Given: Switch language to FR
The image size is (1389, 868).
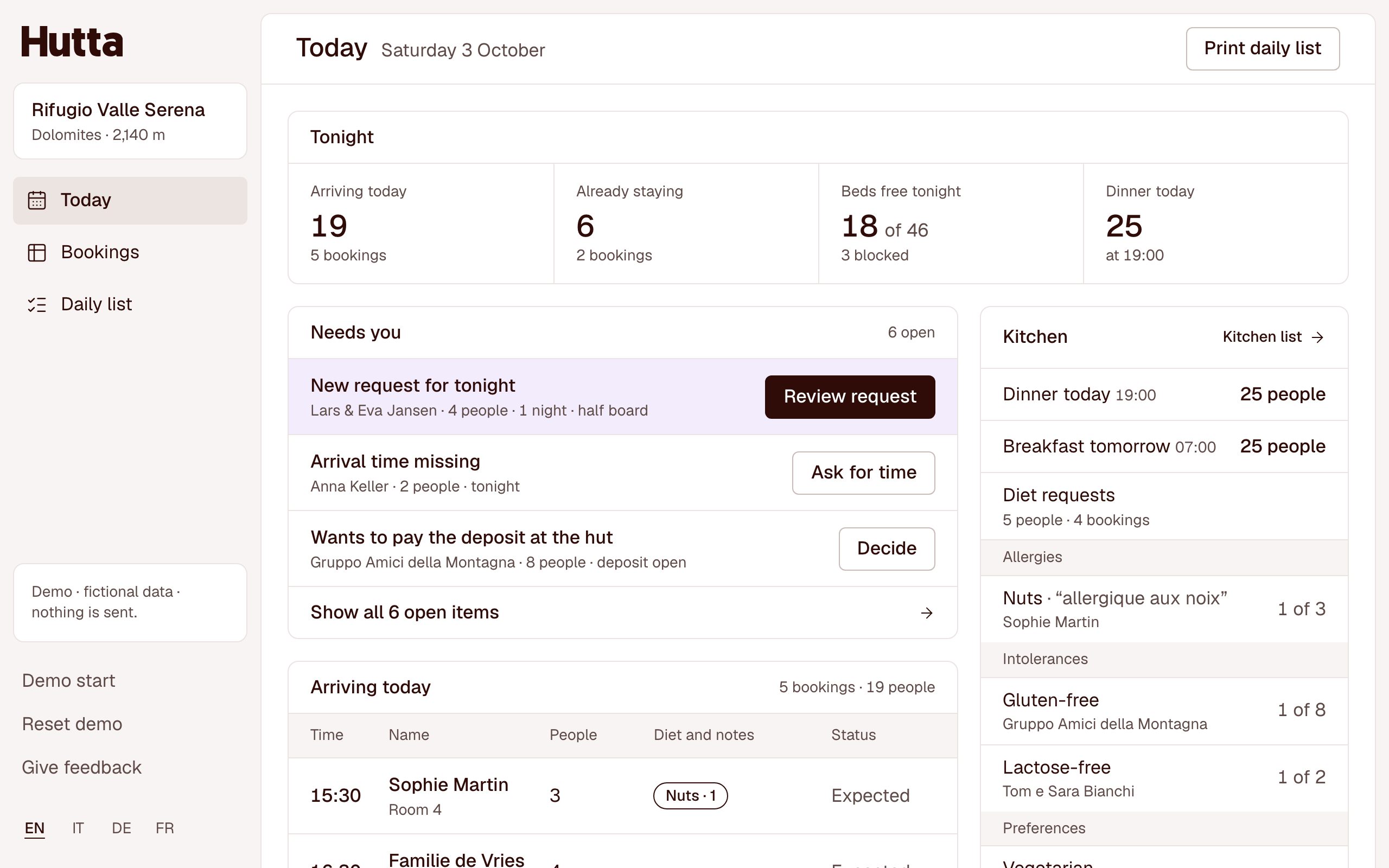Looking at the screenshot, I should pyautogui.click(x=165, y=828).
